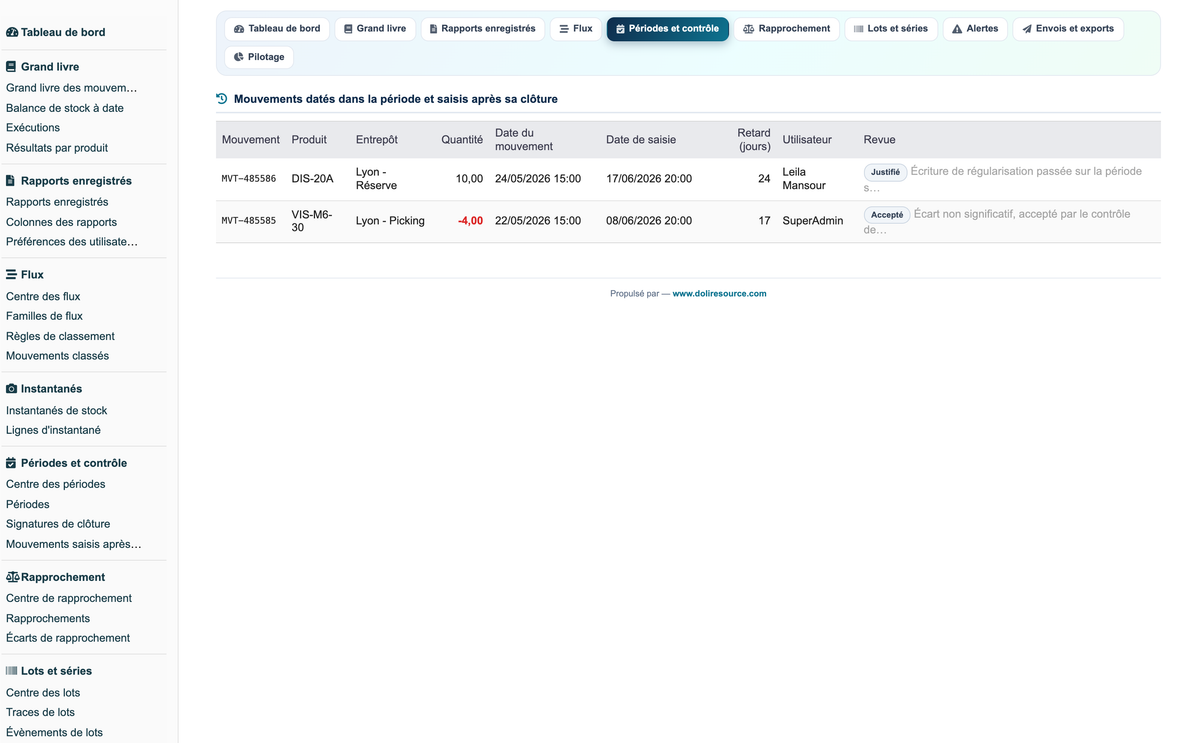Open Lignes d'instantané

(x=53, y=430)
